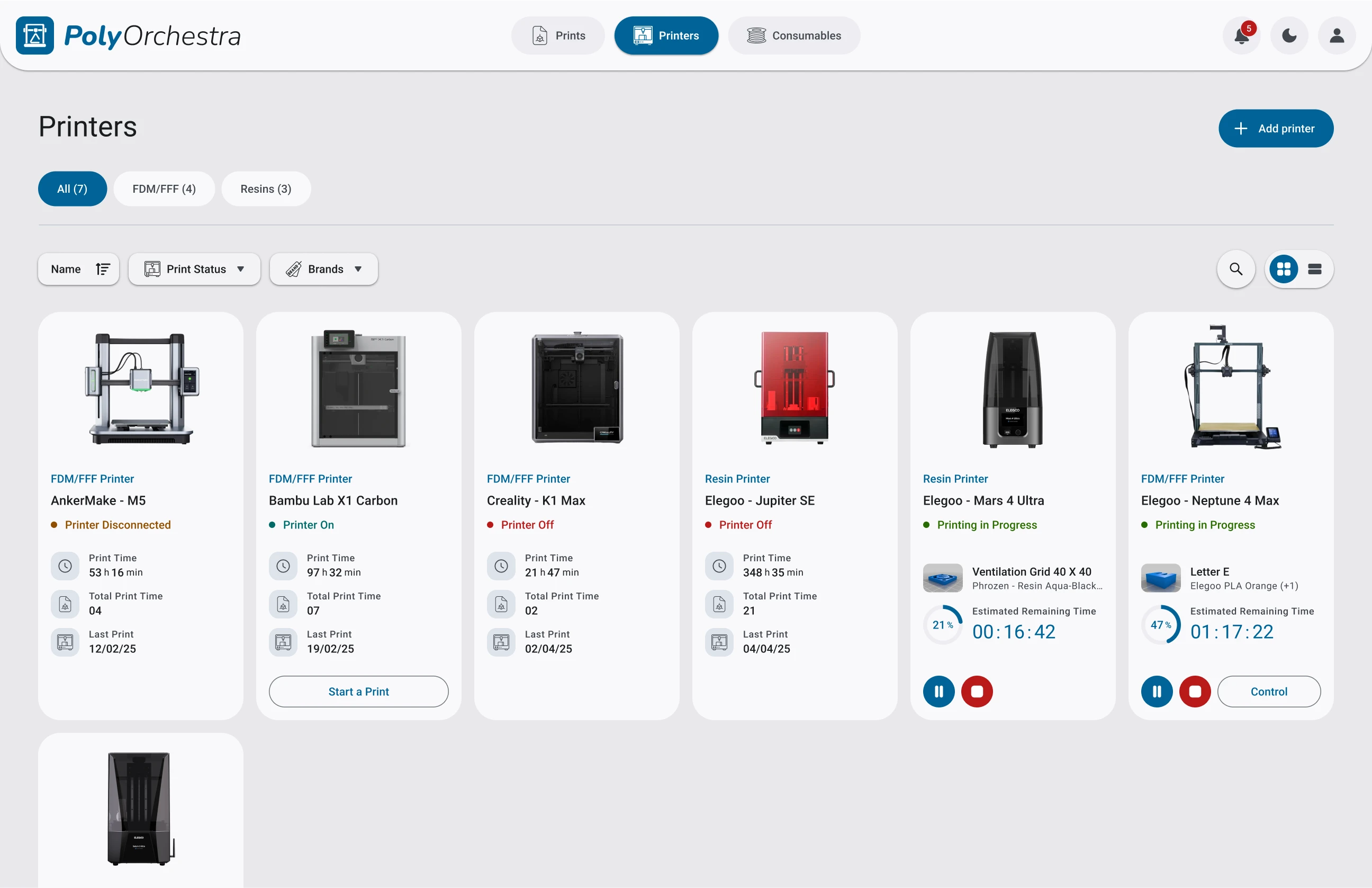Filter by Resins (3) printers
This screenshot has height=888, width=1372.
[266, 189]
